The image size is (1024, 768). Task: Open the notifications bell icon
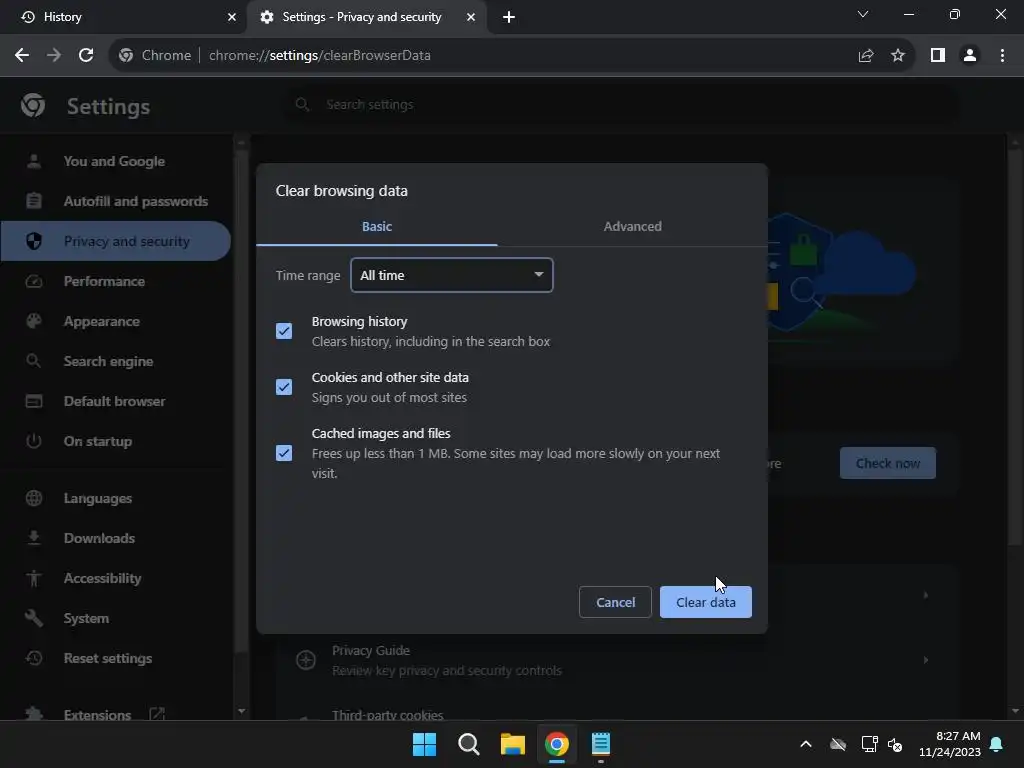coord(997,744)
